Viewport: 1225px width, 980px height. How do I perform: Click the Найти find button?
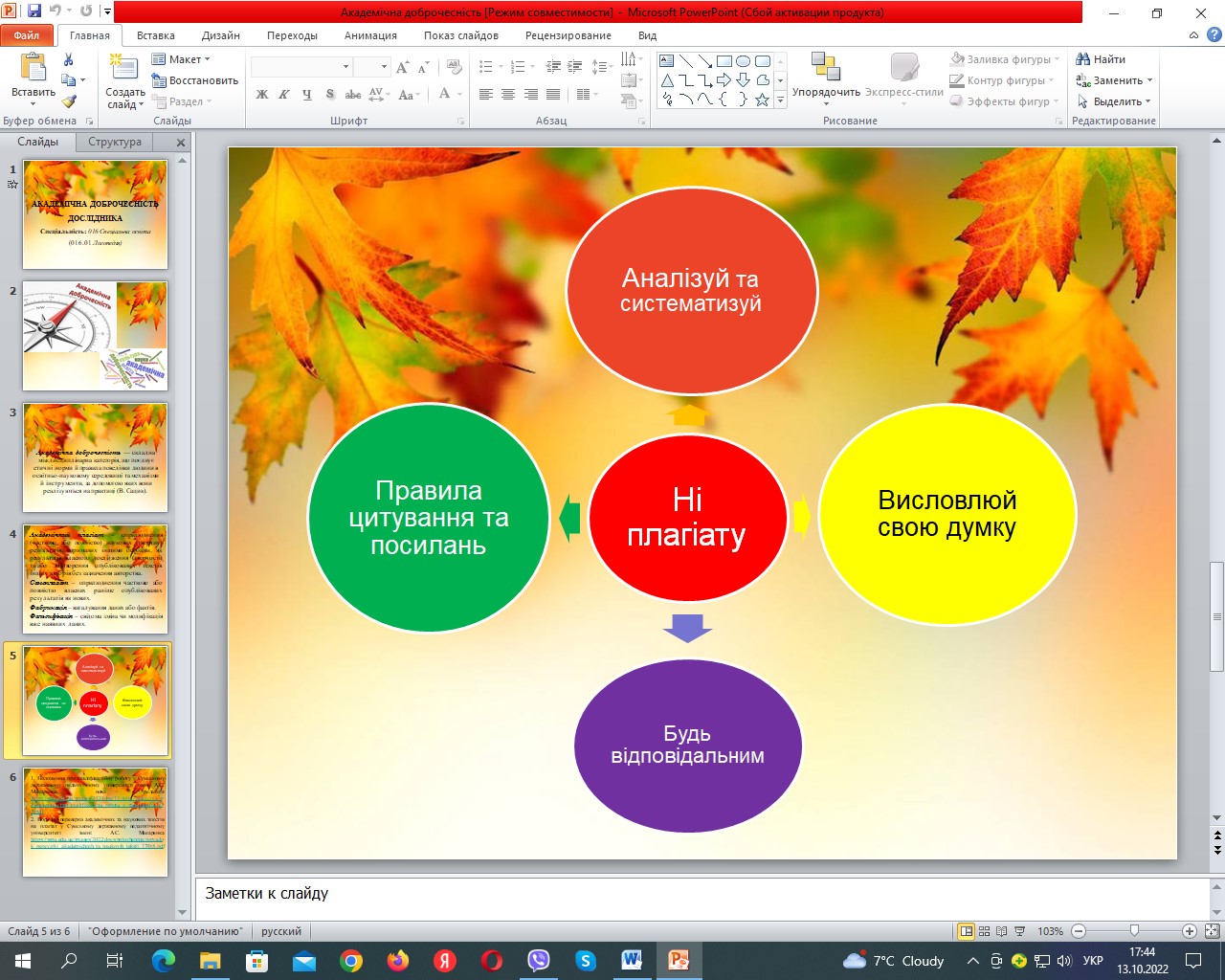(1101, 59)
